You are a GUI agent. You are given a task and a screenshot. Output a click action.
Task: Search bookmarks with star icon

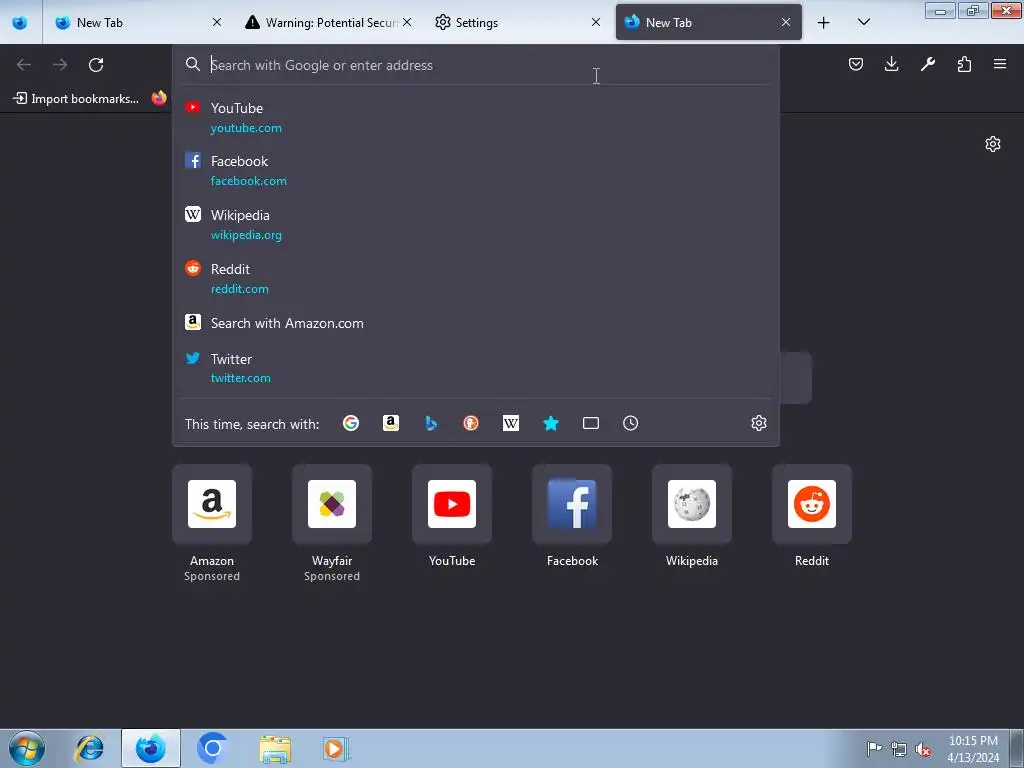551,423
